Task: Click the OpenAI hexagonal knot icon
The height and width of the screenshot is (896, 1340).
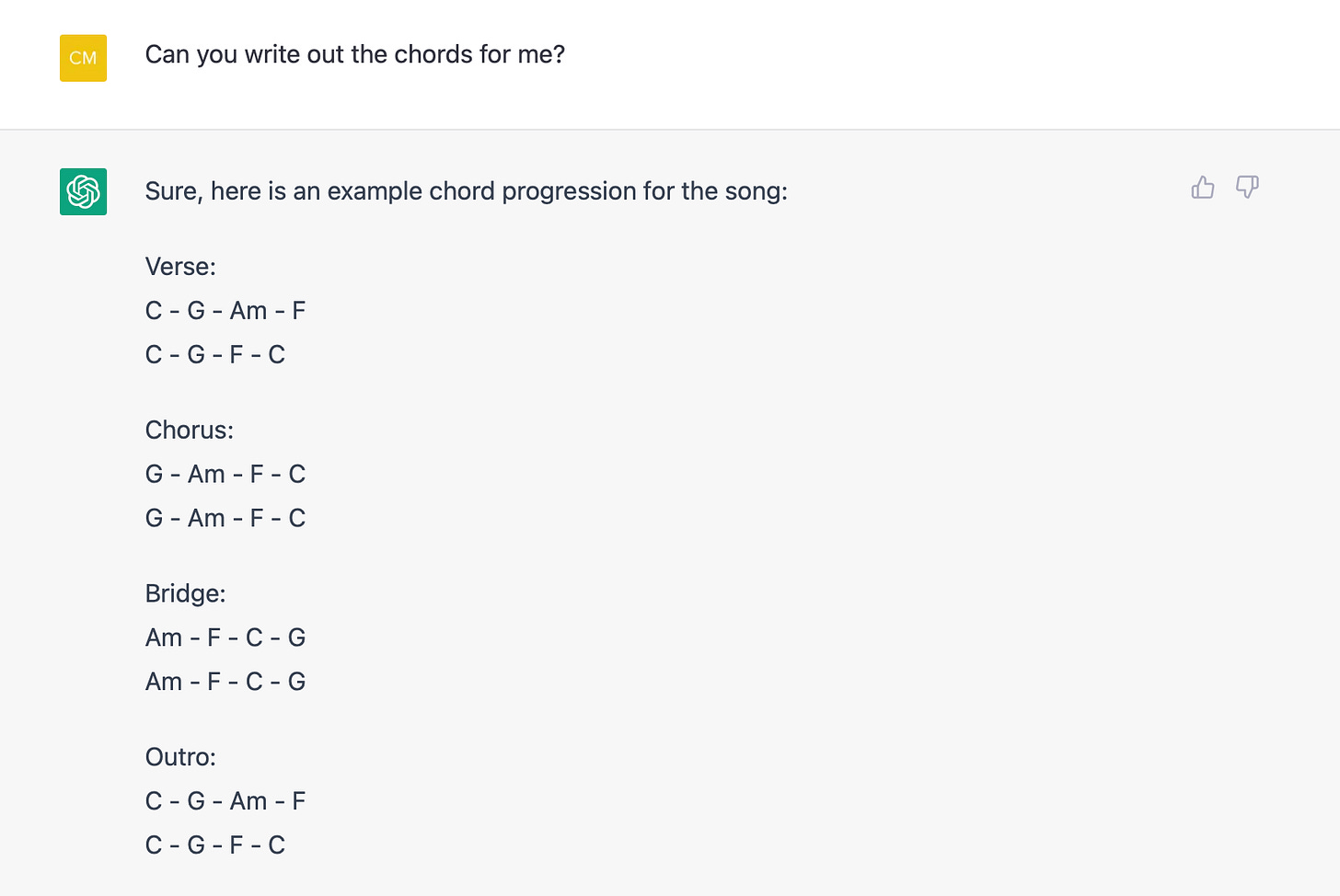Action: click(83, 191)
